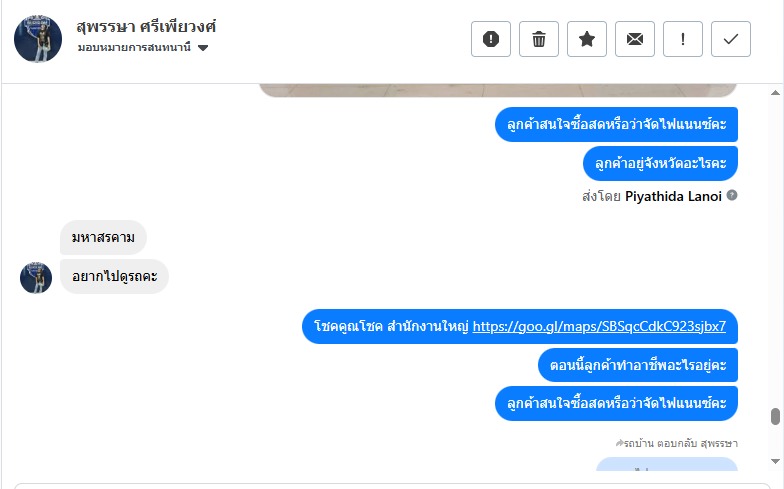Open the goo.gl maps link in the message
The height and width of the screenshot is (489, 784).
tap(599, 326)
